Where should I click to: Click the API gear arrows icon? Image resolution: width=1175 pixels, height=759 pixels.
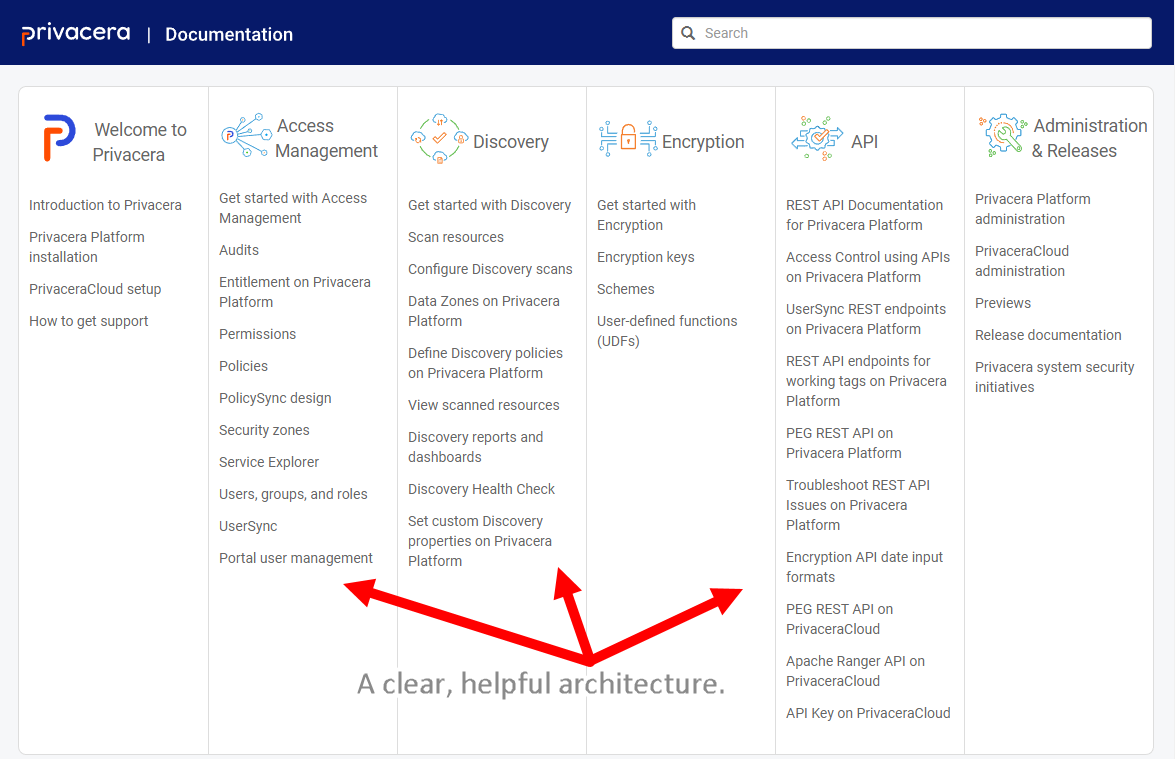[x=817, y=140]
